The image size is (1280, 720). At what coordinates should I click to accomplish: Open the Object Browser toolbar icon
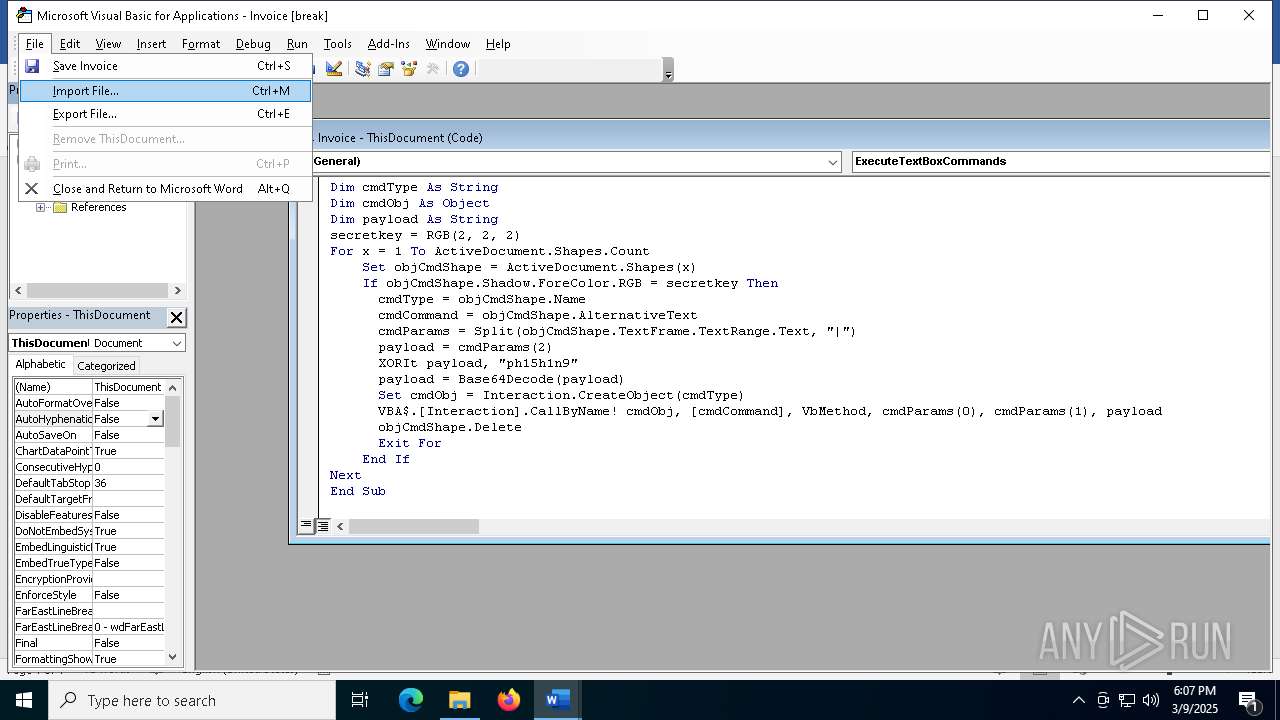409,69
